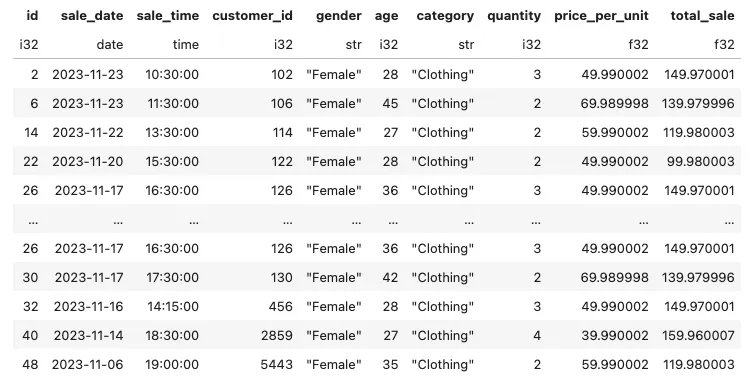Click the sale_date column header
This screenshot has width=755, height=391.
tap(92, 16)
